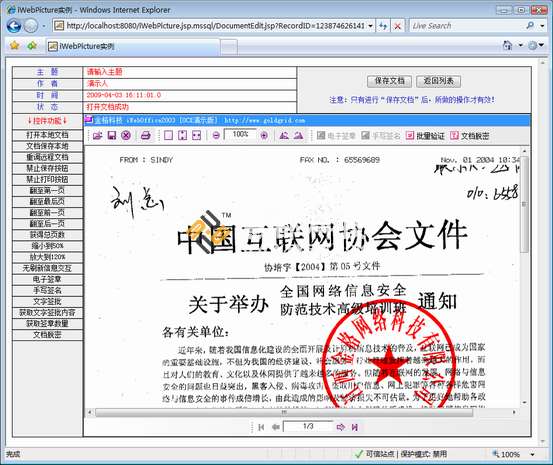Click the browser Stop X icon

[397, 26]
